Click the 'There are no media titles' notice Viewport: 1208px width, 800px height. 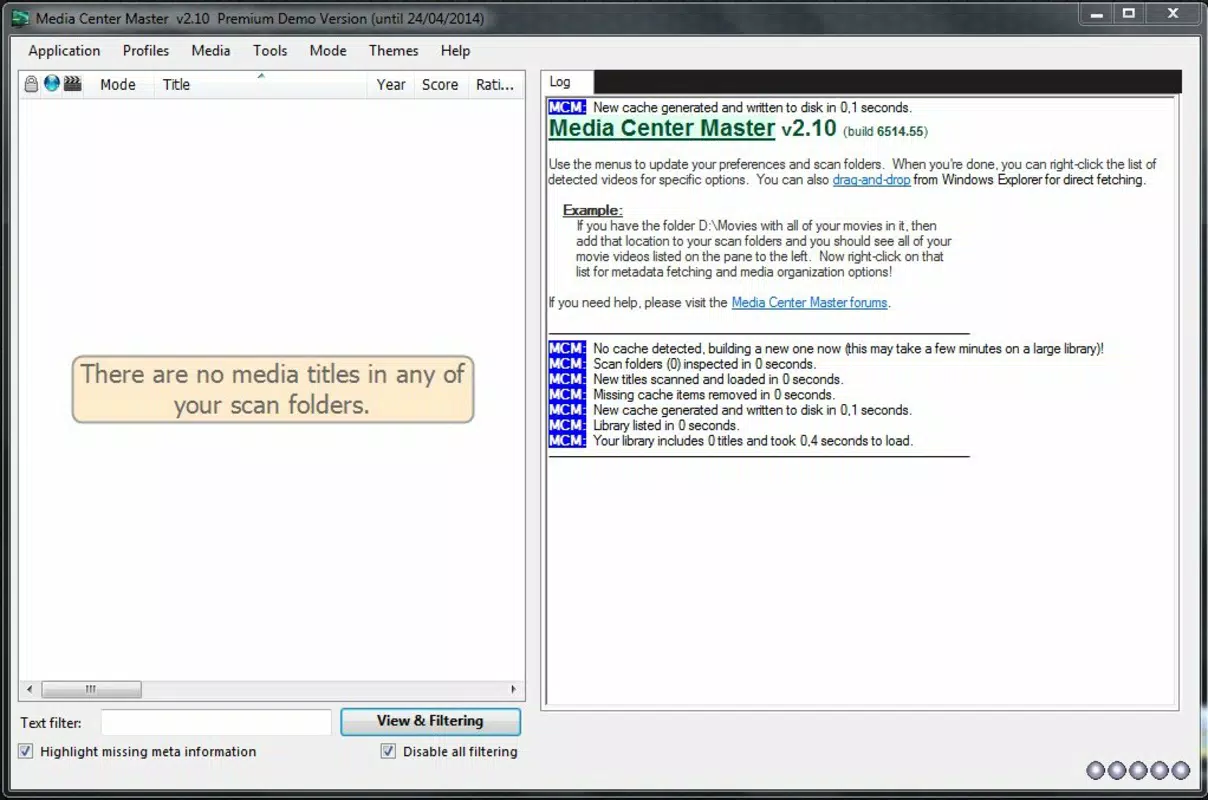click(273, 389)
